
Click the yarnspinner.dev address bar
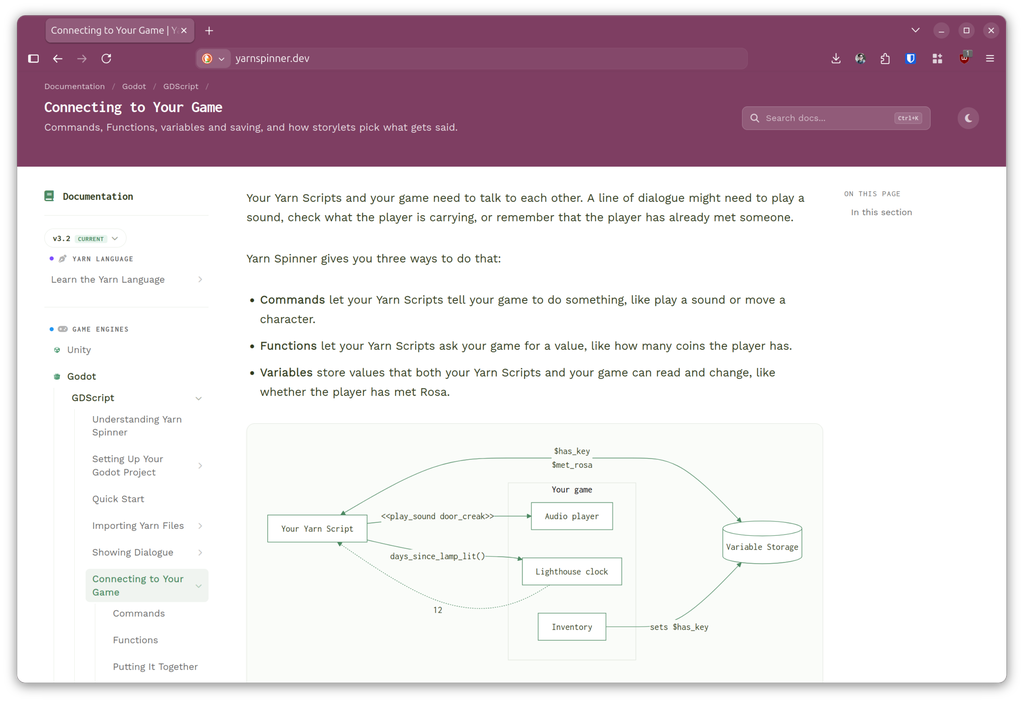tap(472, 59)
